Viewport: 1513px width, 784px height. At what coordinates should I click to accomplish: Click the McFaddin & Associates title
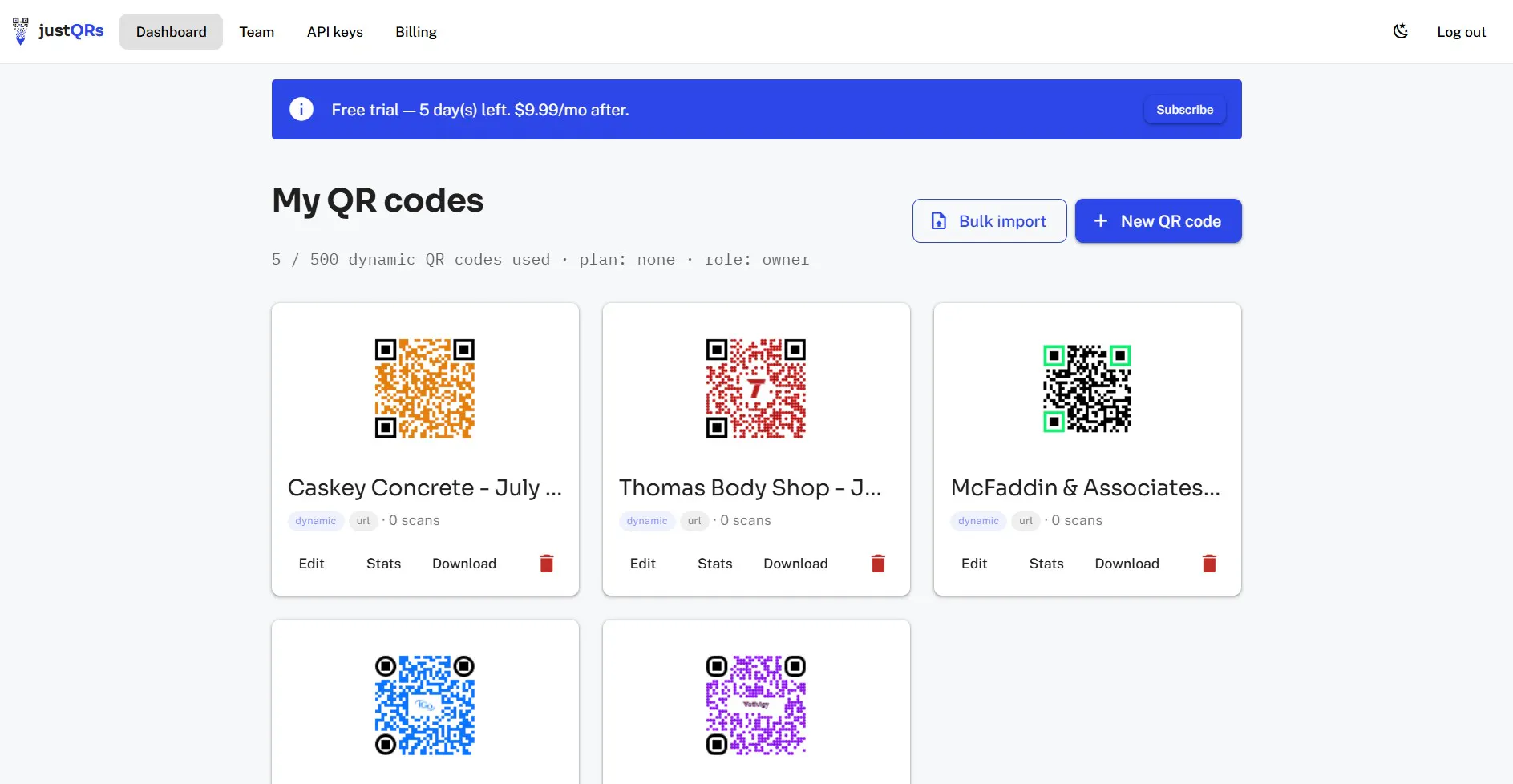1086,487
